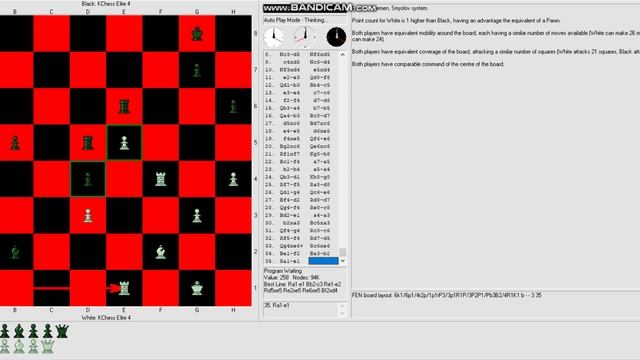Screen dimensions: 640x360
Task: Select move '27. Bf4-d2' in the move list
Action: point(289,200)
